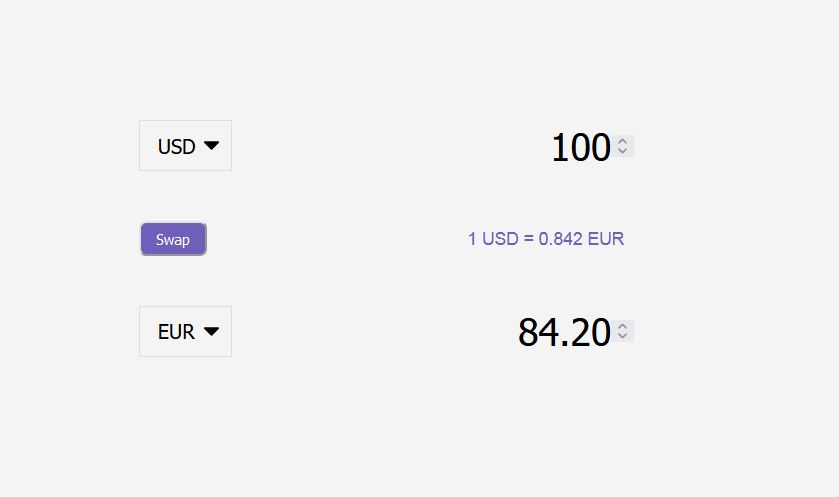Open the USD currency dropdown
The width and height of the screenshot is (839, 497).
pyautogui.click(x=186, y=146)
